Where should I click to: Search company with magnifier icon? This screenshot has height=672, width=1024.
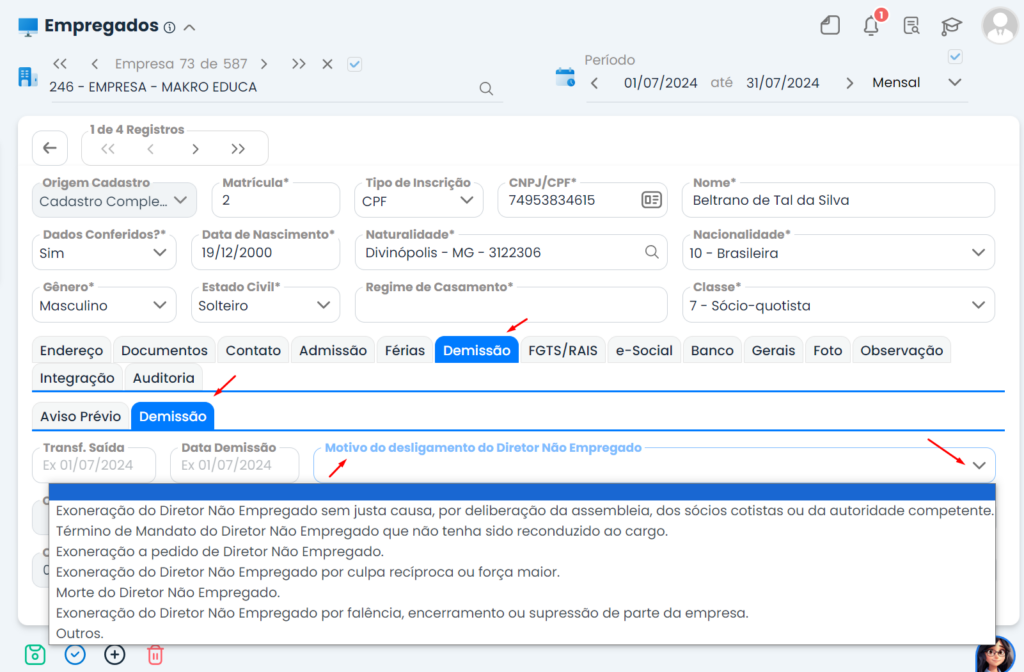coord(486,88)
